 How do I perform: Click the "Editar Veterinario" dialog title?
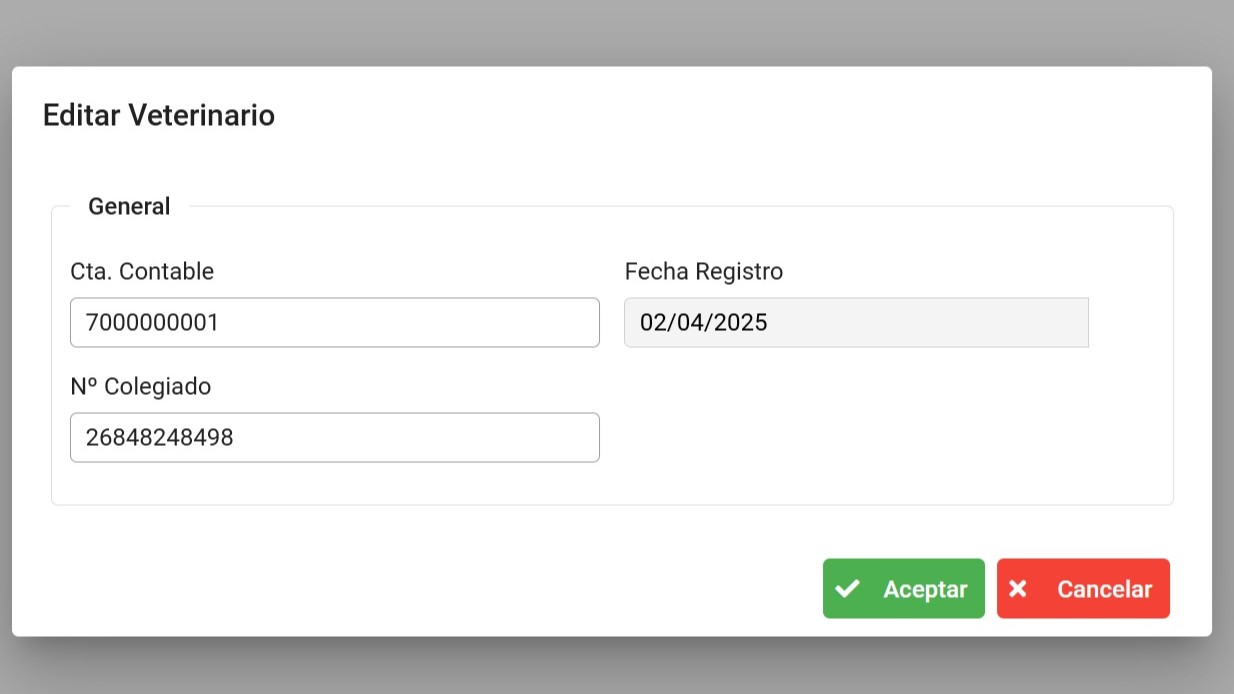point(159,116)
